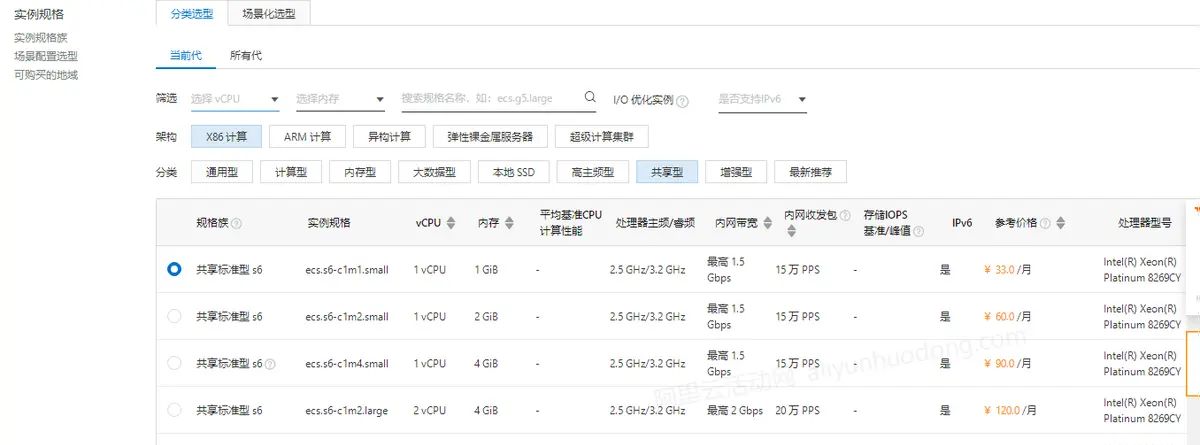Click the 实例规格 sidebar heading
This screenshot has height=445, width=1200.
click(x=39, y=14)
